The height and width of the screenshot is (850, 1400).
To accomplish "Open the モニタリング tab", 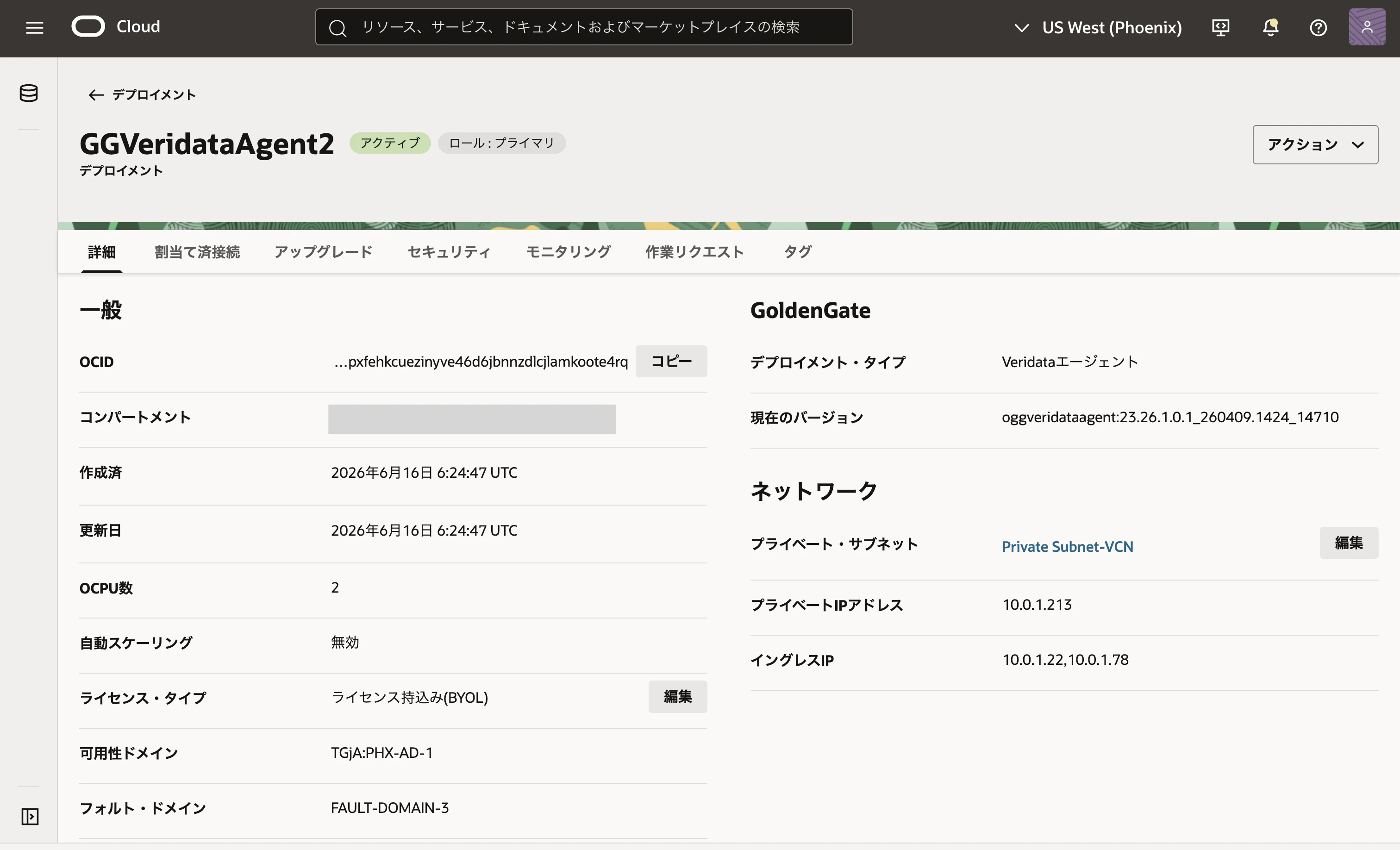I will tap(568, 252).
